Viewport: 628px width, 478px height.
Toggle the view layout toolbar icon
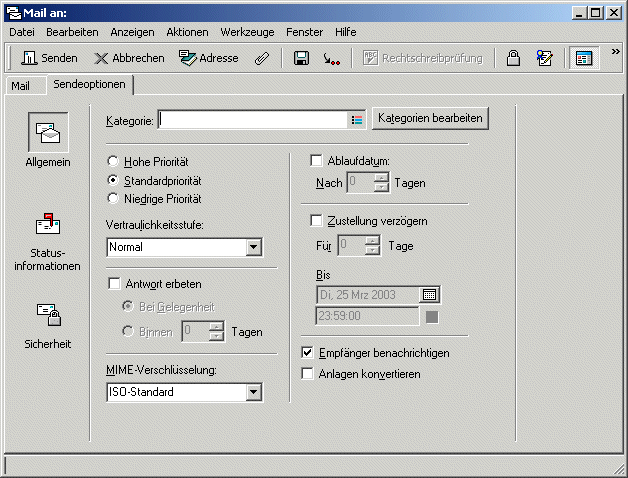pyautogui.click(x=584, y=58)
